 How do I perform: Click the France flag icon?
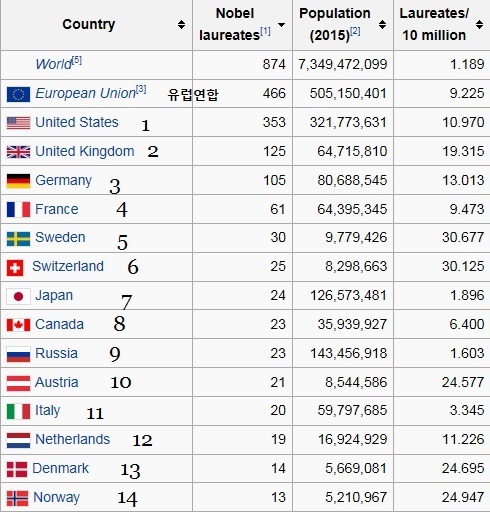(18, 210)
